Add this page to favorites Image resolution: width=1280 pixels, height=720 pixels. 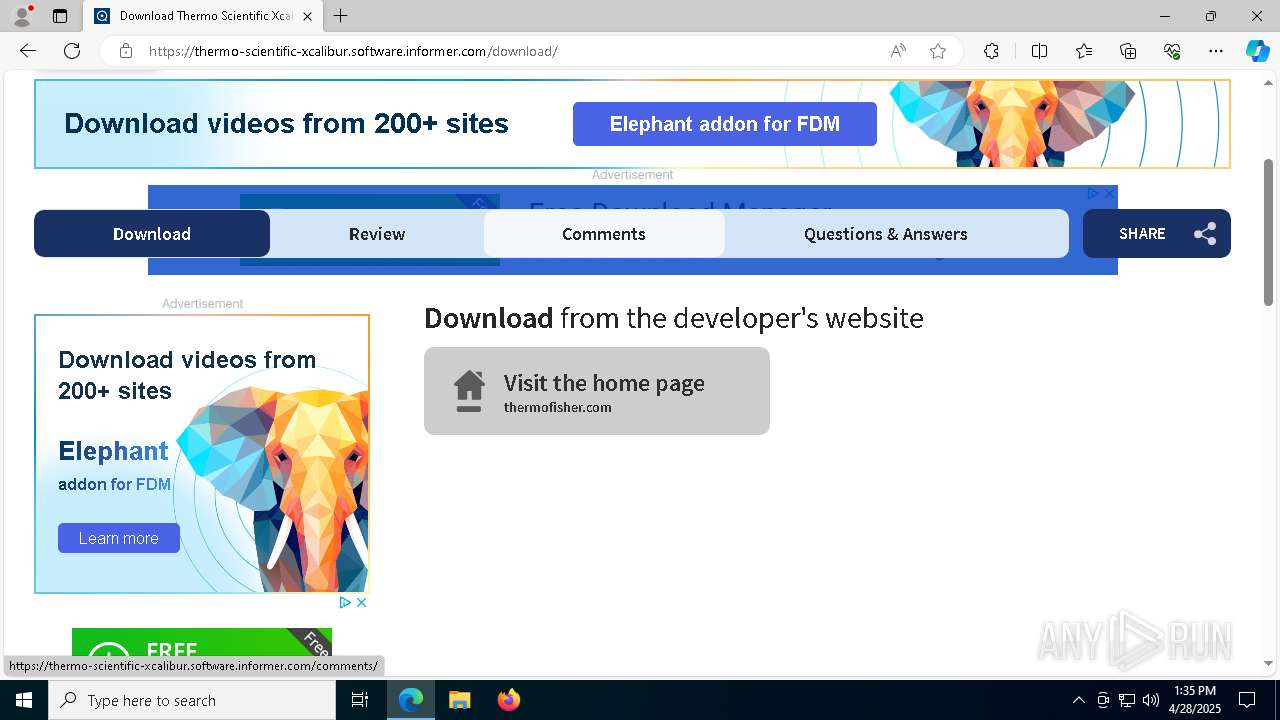(938, 51)
